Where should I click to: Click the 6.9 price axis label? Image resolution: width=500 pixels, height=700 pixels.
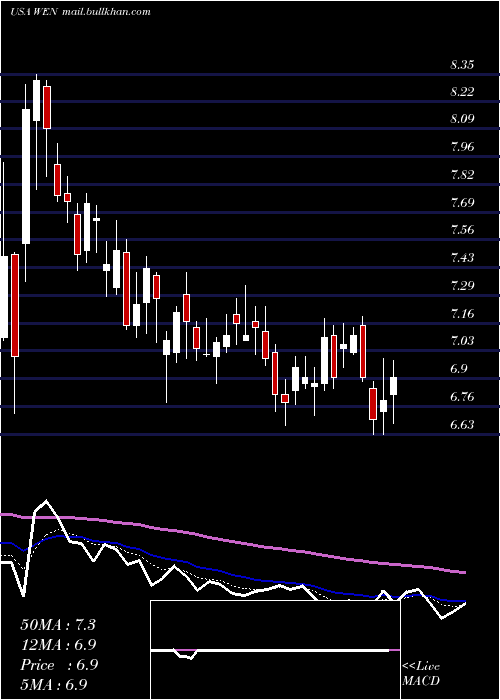click(x=459, y=369)
